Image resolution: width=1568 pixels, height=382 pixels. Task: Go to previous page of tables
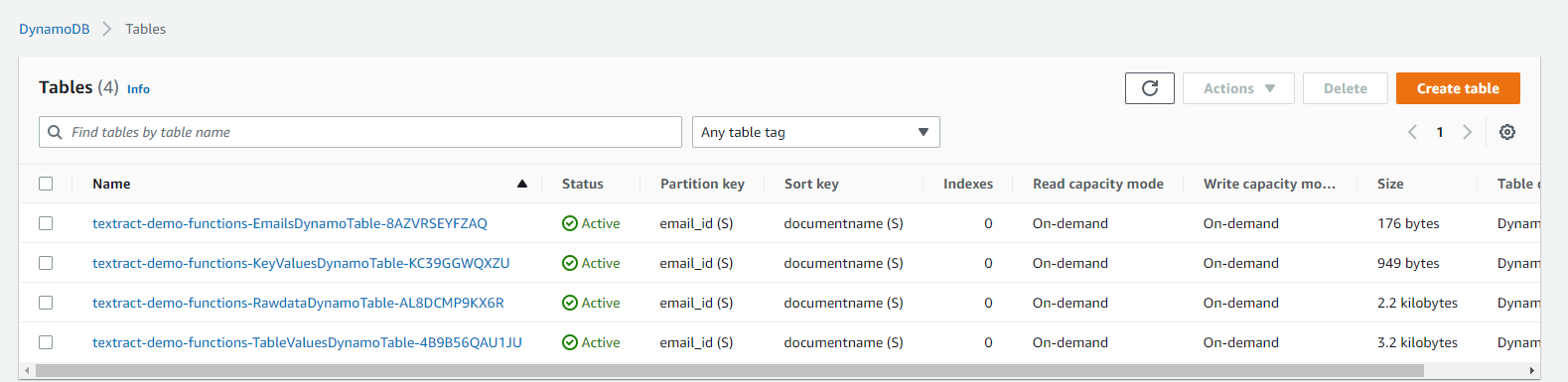coord(1412,132)
